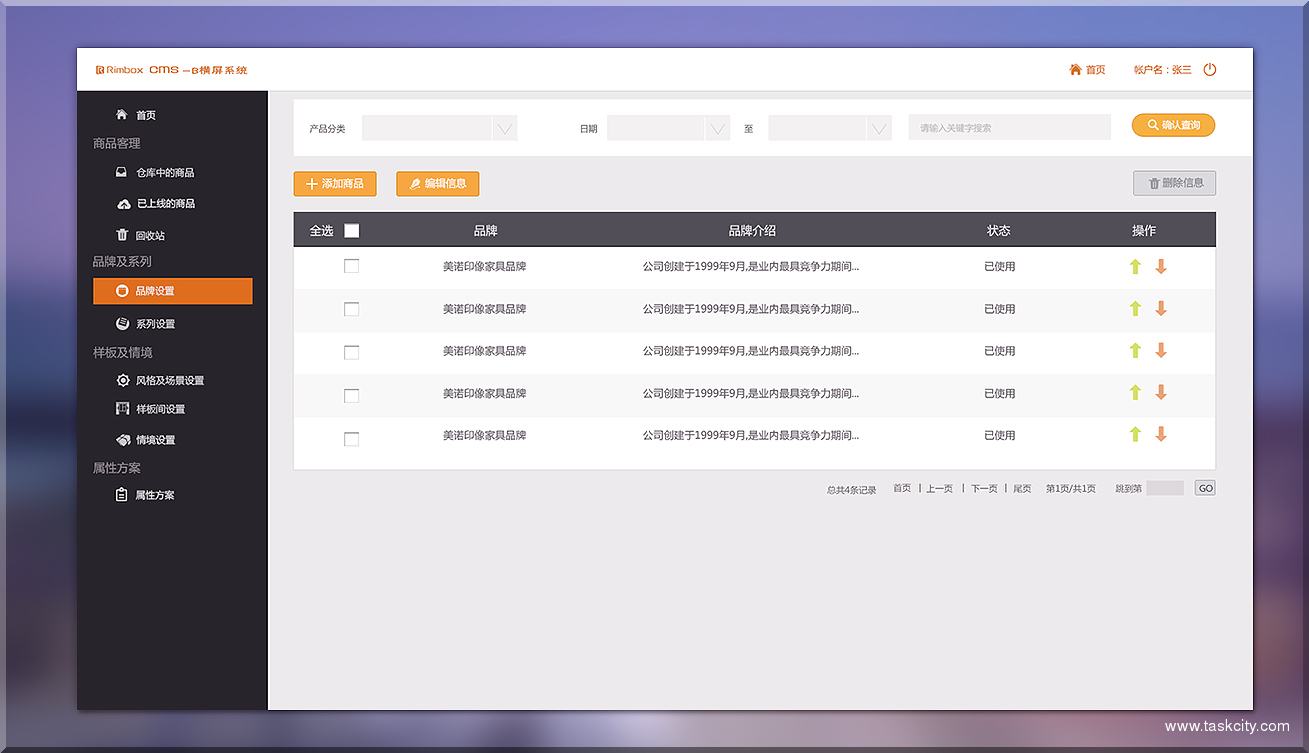Select 系列设置 in the sidebar
The width and height of the screenshot is (1309, 753).
(x=155, y=324)
